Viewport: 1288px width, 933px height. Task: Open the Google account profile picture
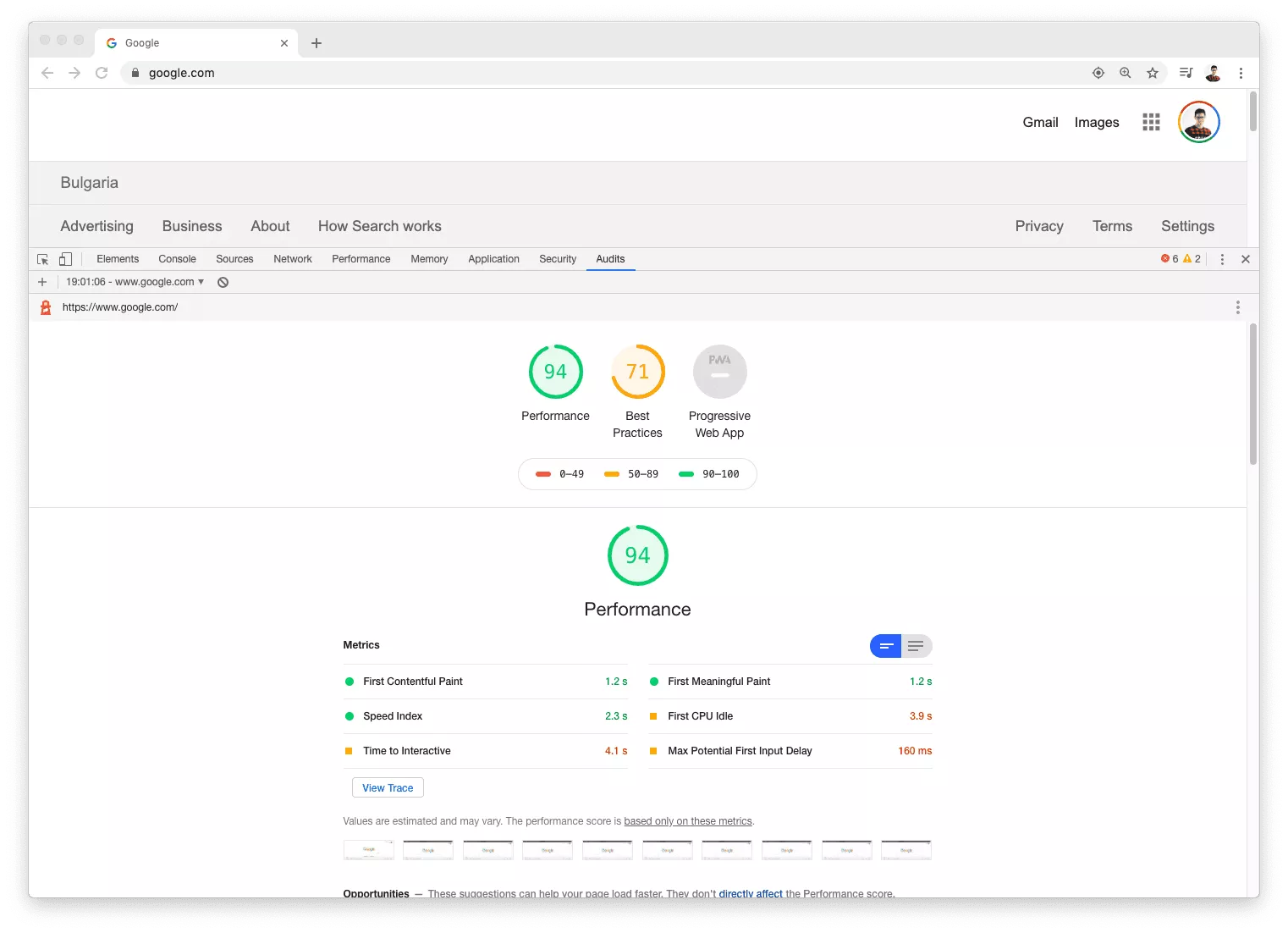pos(1199,122)
